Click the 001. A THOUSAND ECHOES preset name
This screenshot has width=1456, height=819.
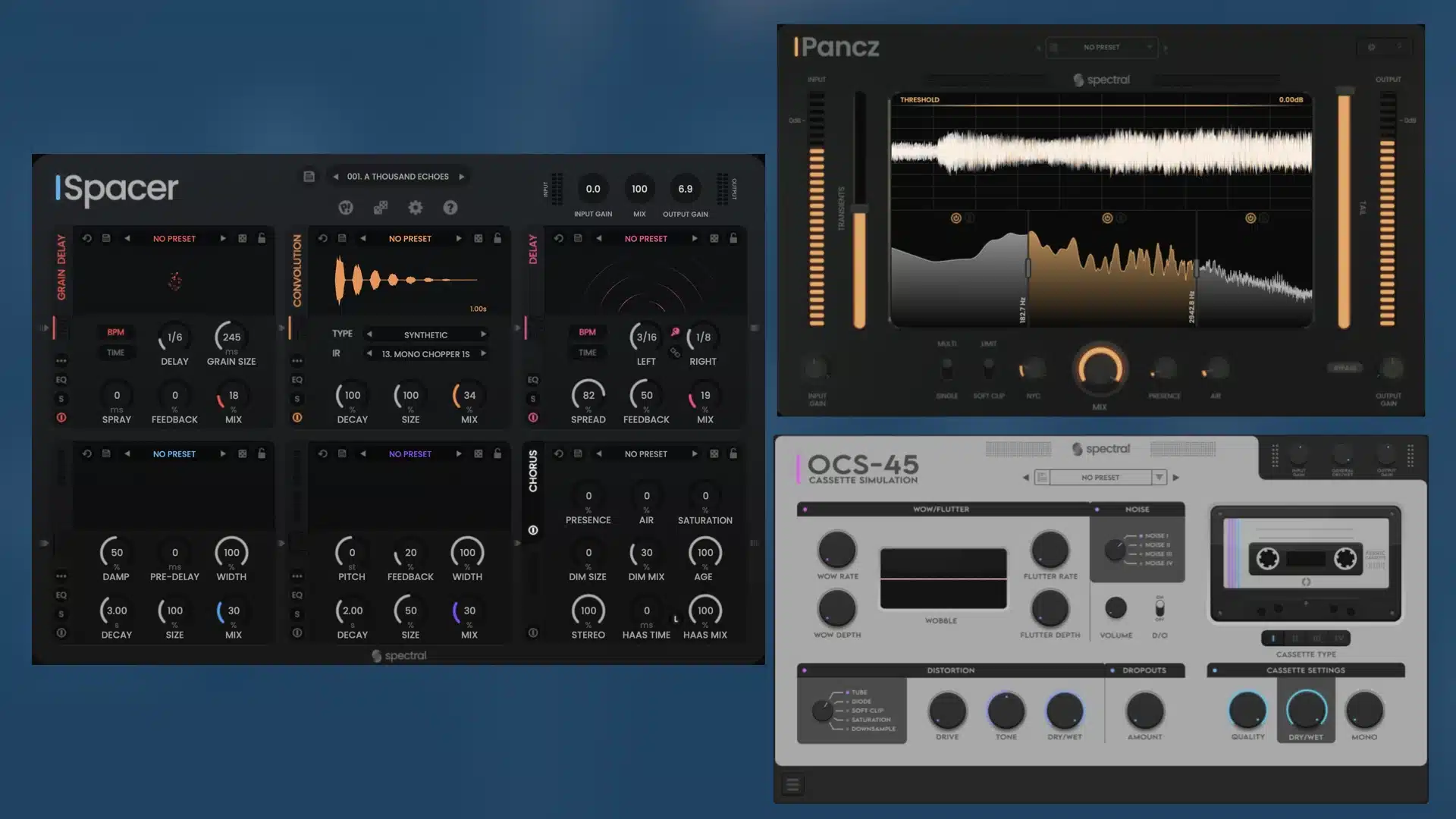(398, 177)
